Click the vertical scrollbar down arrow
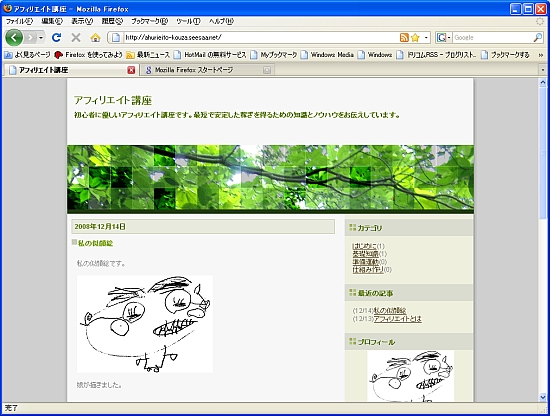 pyautogui.click(x=543, y=397)
